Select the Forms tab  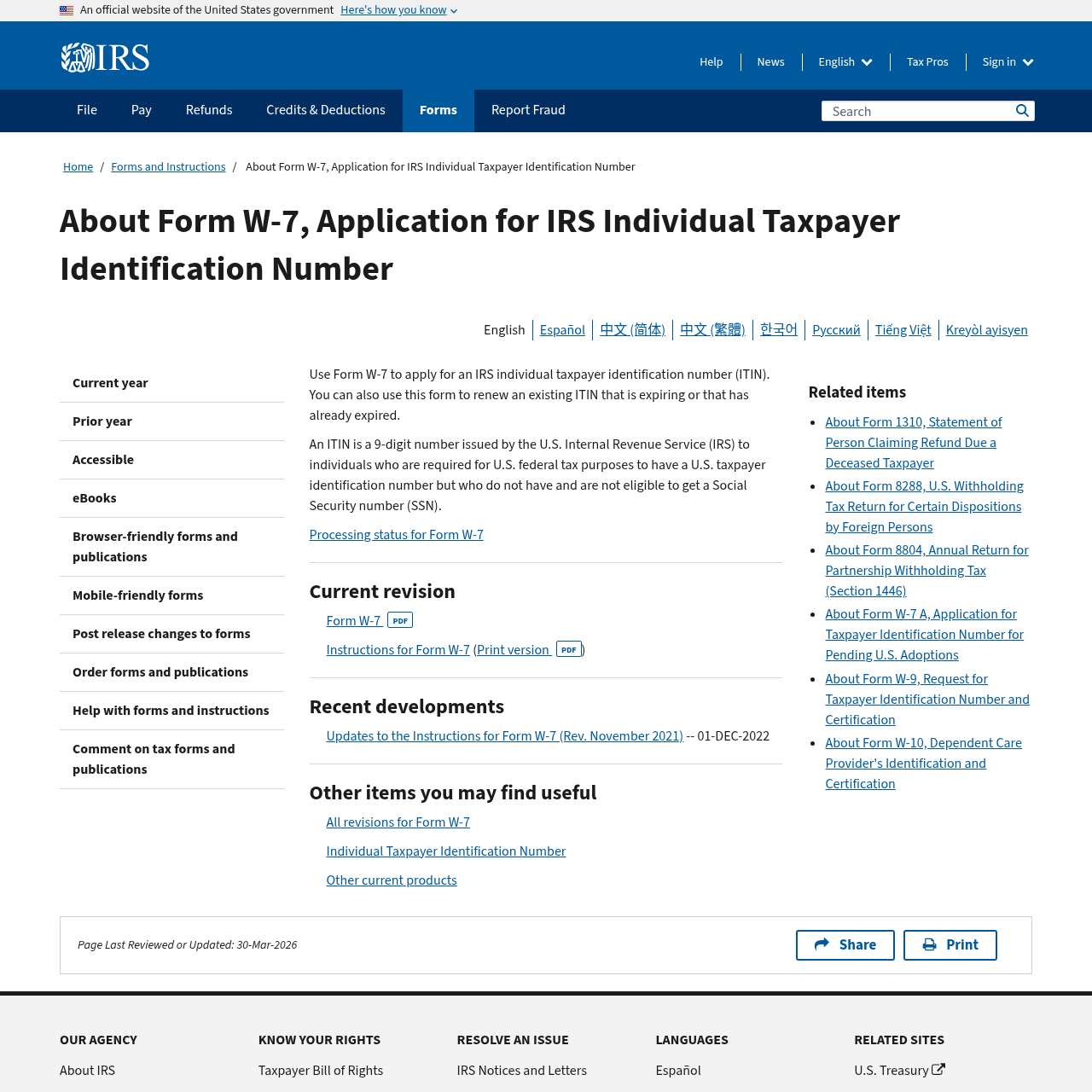(x=439, y=110)
